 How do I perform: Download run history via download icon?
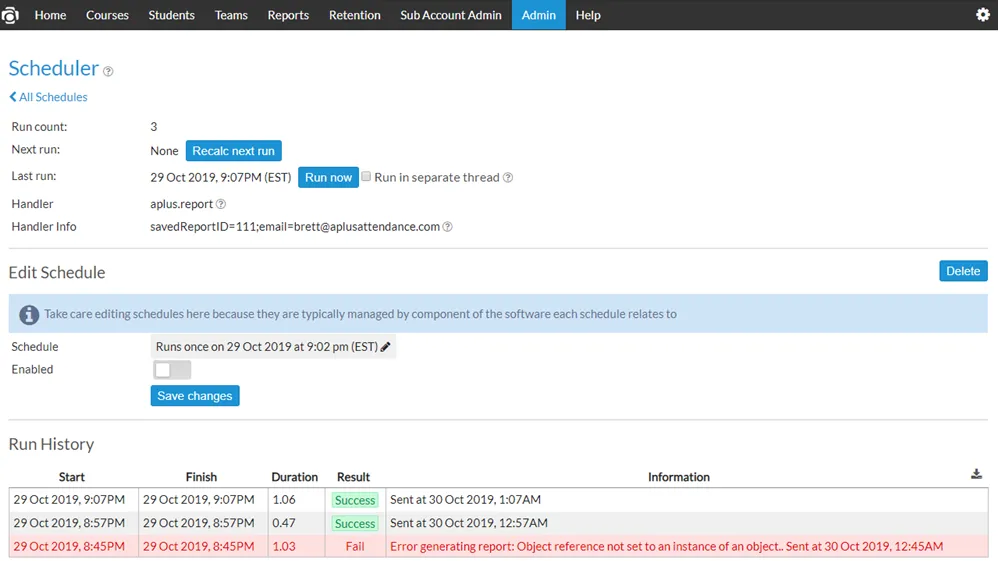click(976, 474)
